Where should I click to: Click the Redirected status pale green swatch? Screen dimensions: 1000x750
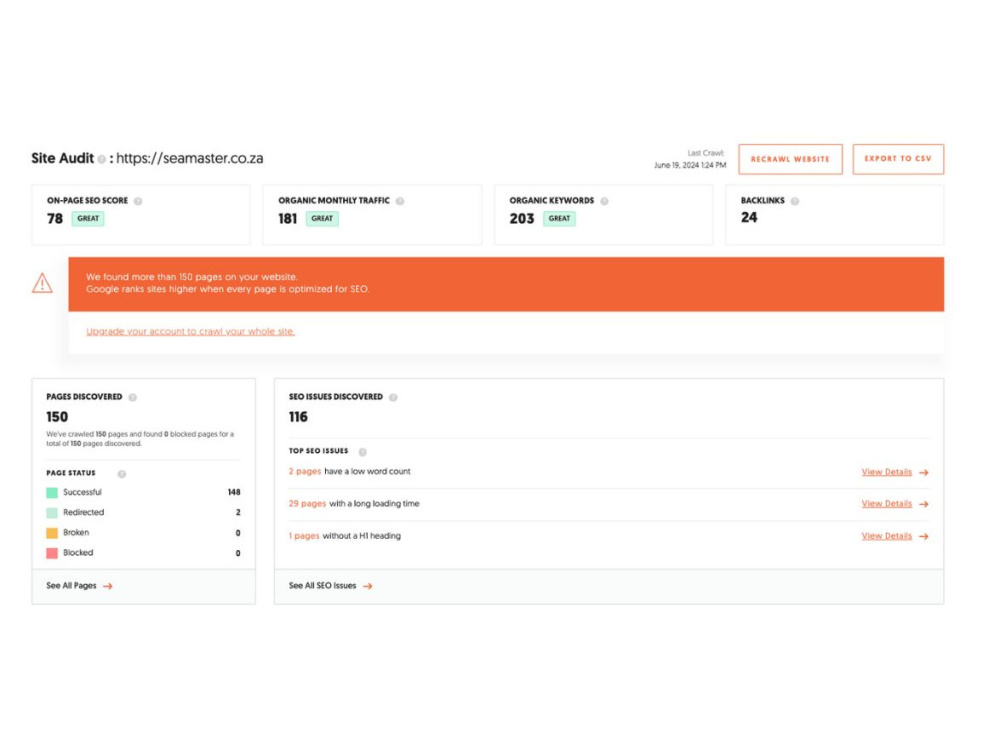[52, 513]
